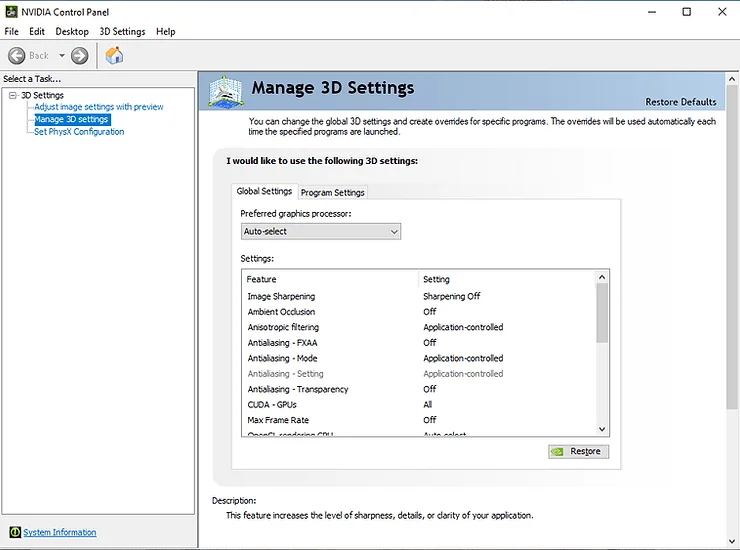Screen dimensions: 740x550
Task: Click the NVIDIA Control Panel title bar icon
Action: point(11,12)
